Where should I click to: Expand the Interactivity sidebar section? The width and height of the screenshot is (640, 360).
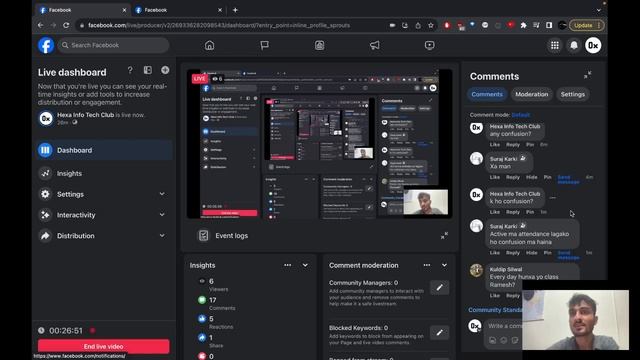click(x=162, y=215)
